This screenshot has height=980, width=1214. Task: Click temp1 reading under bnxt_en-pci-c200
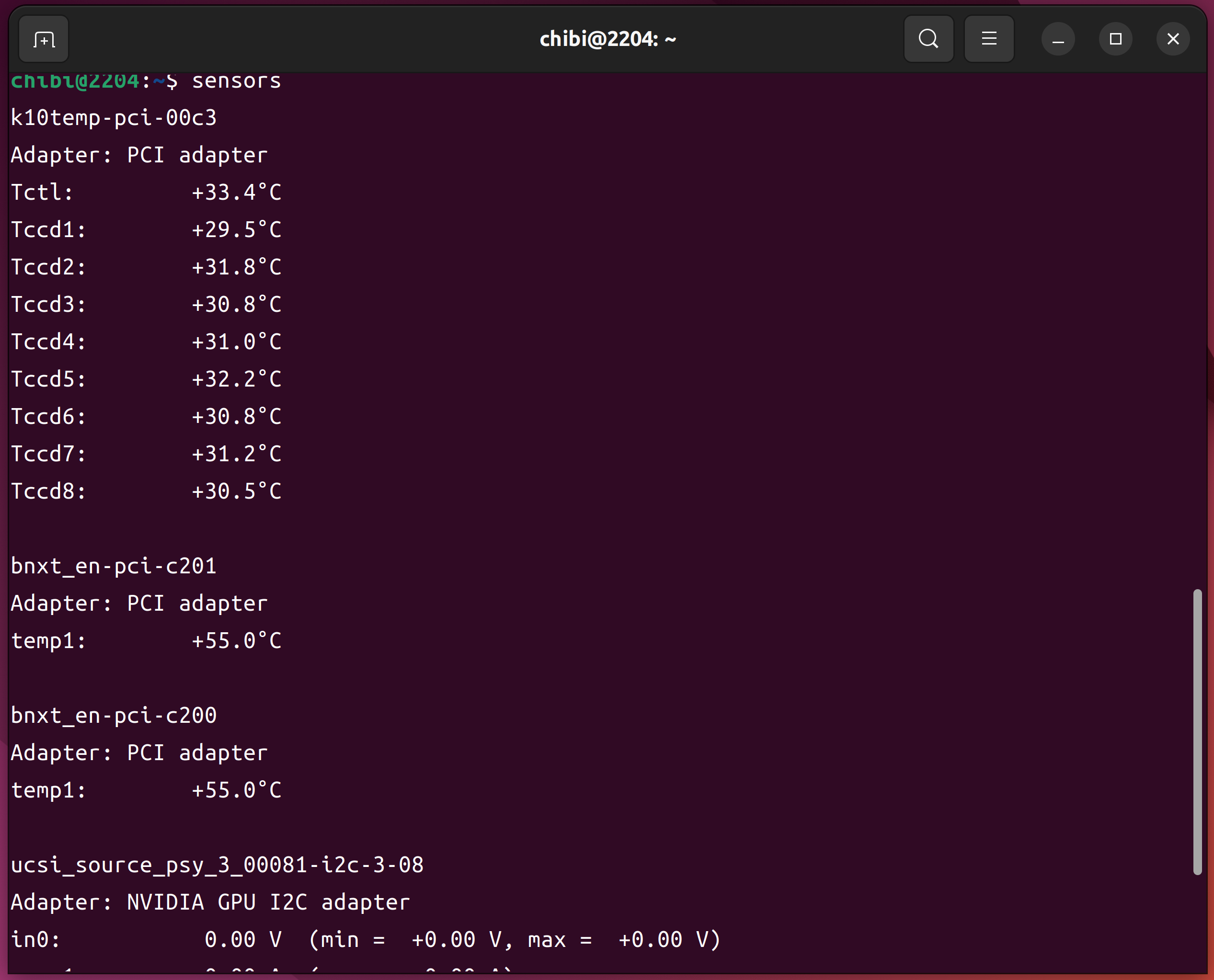(236, 790)
